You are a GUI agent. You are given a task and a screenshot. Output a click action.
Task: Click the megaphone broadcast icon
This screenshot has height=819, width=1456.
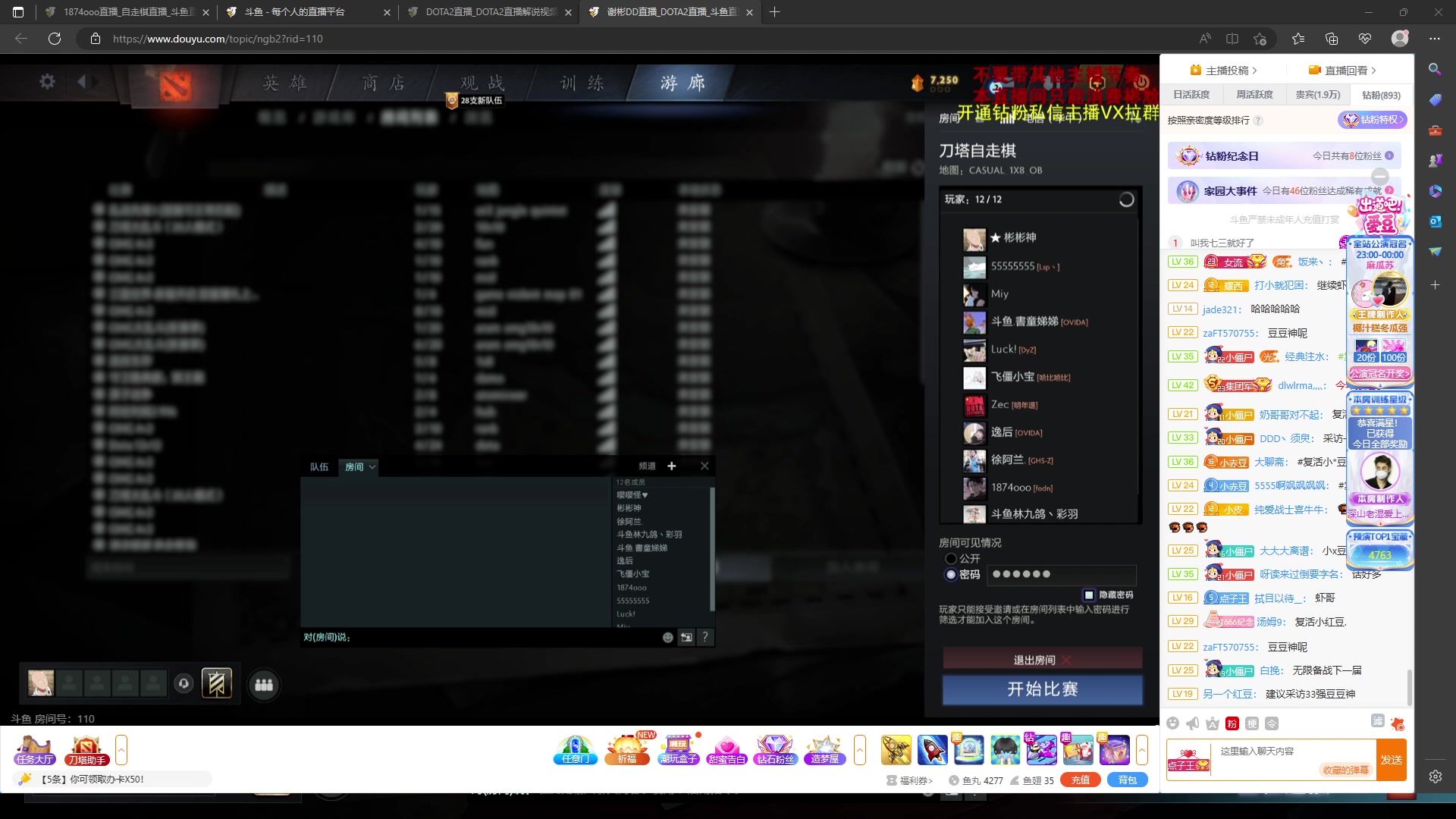1193,723
